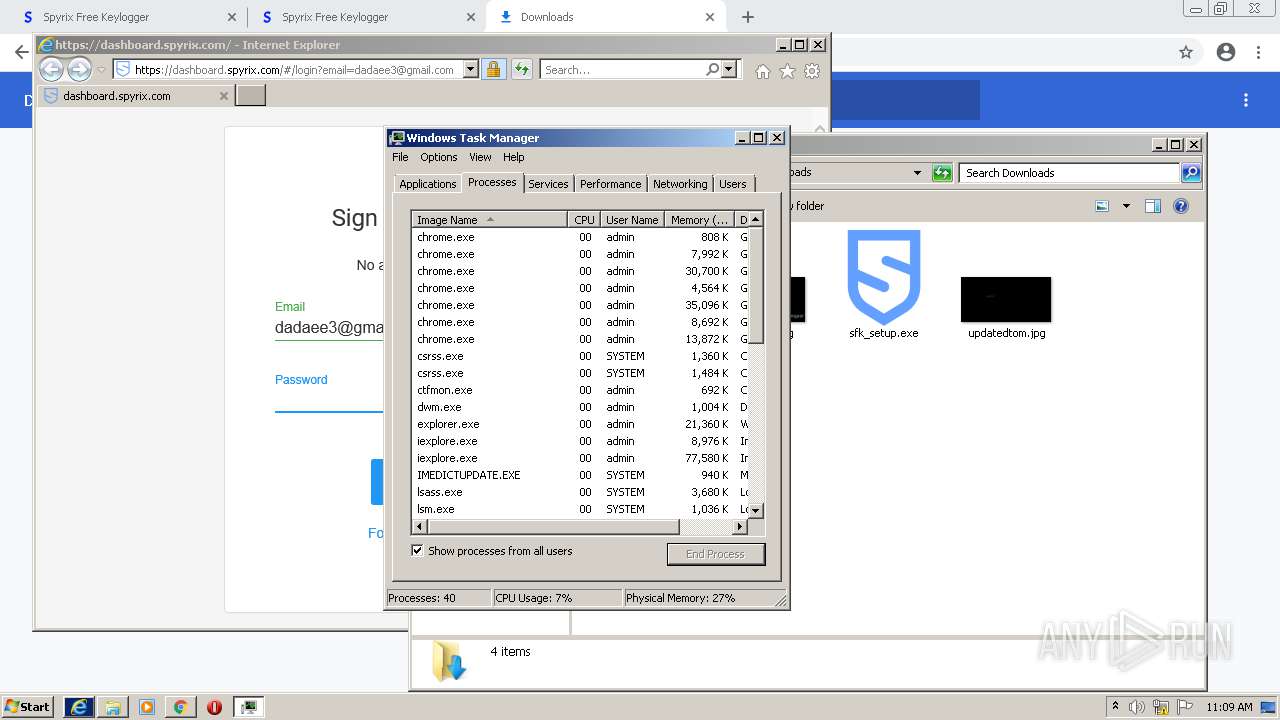Click the volume tray icon
The width and height of the screenshot is (1280, 720).
point(1137,707)
